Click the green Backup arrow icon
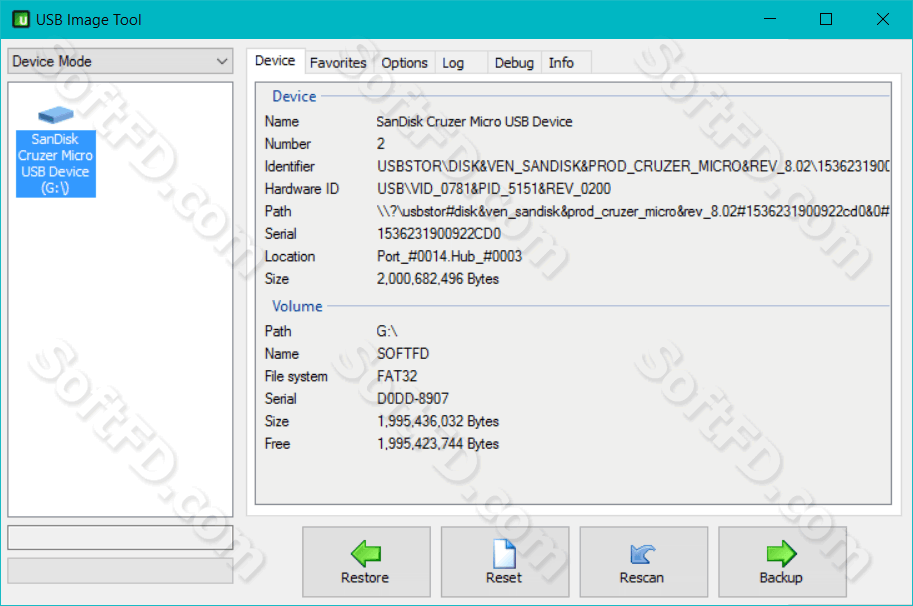Image resolution: width=913 pixels, height=606 pixels. pyautogui.click(x=781, y=553)
